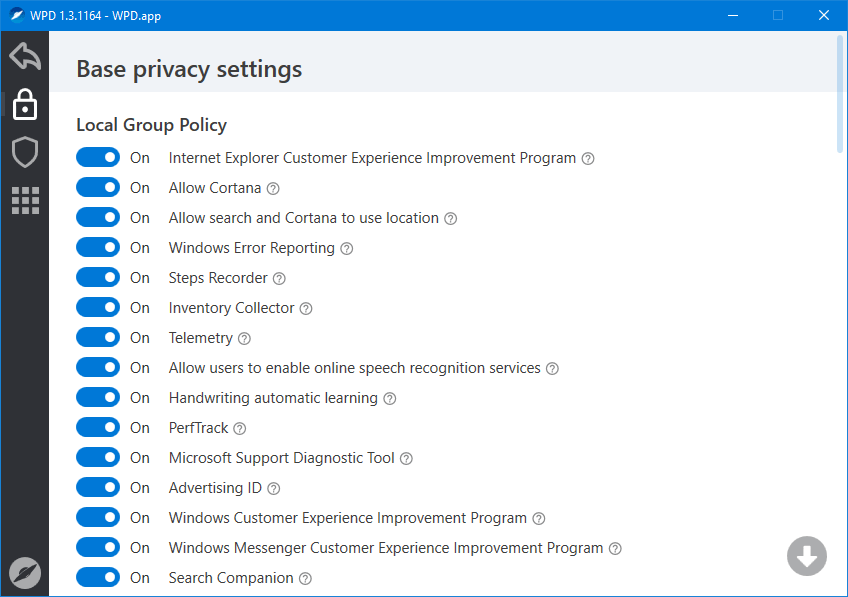Click help icon next to PerfTrack

240,429
